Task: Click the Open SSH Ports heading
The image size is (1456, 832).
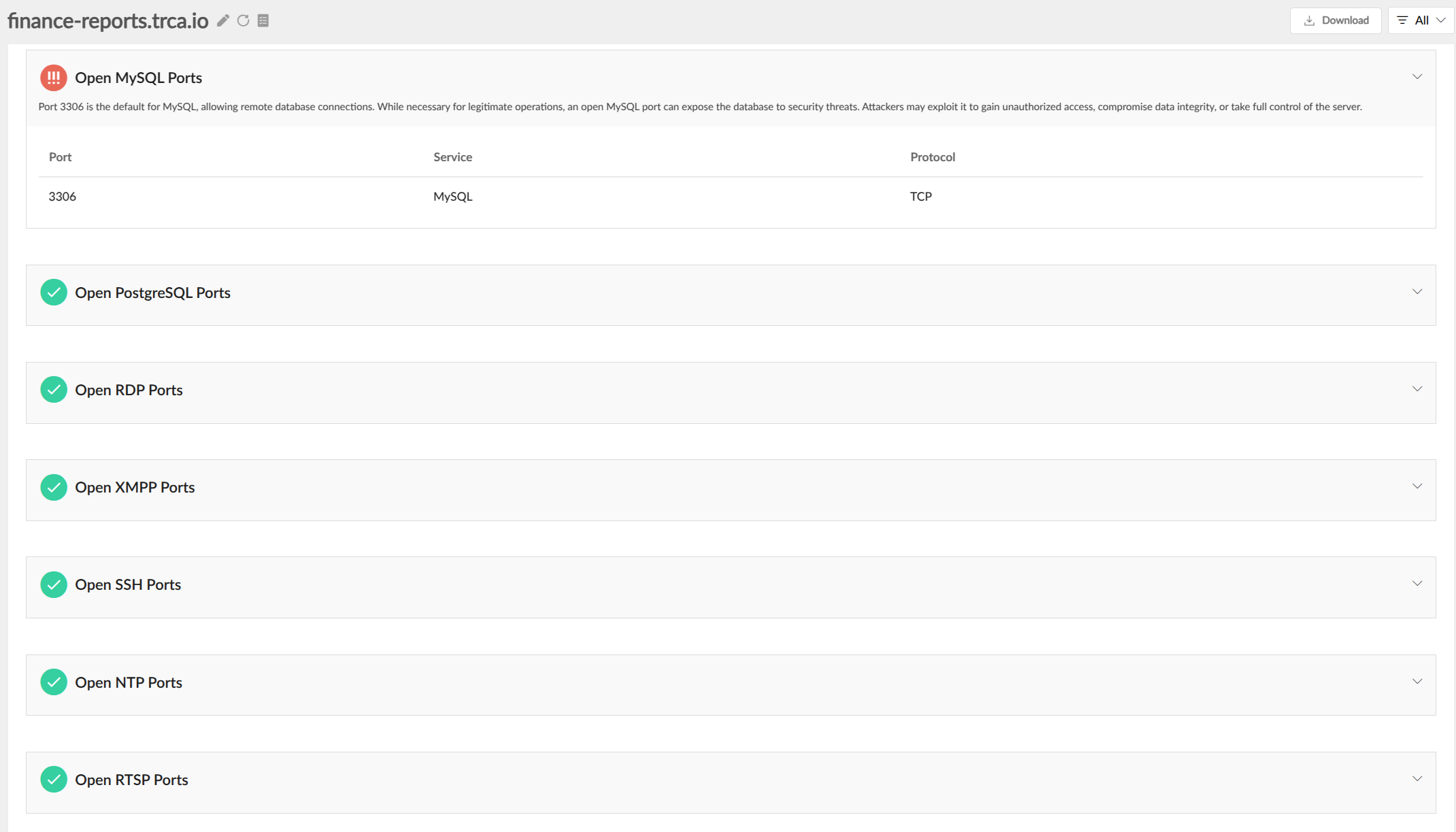Action: [x=128, y=584]
